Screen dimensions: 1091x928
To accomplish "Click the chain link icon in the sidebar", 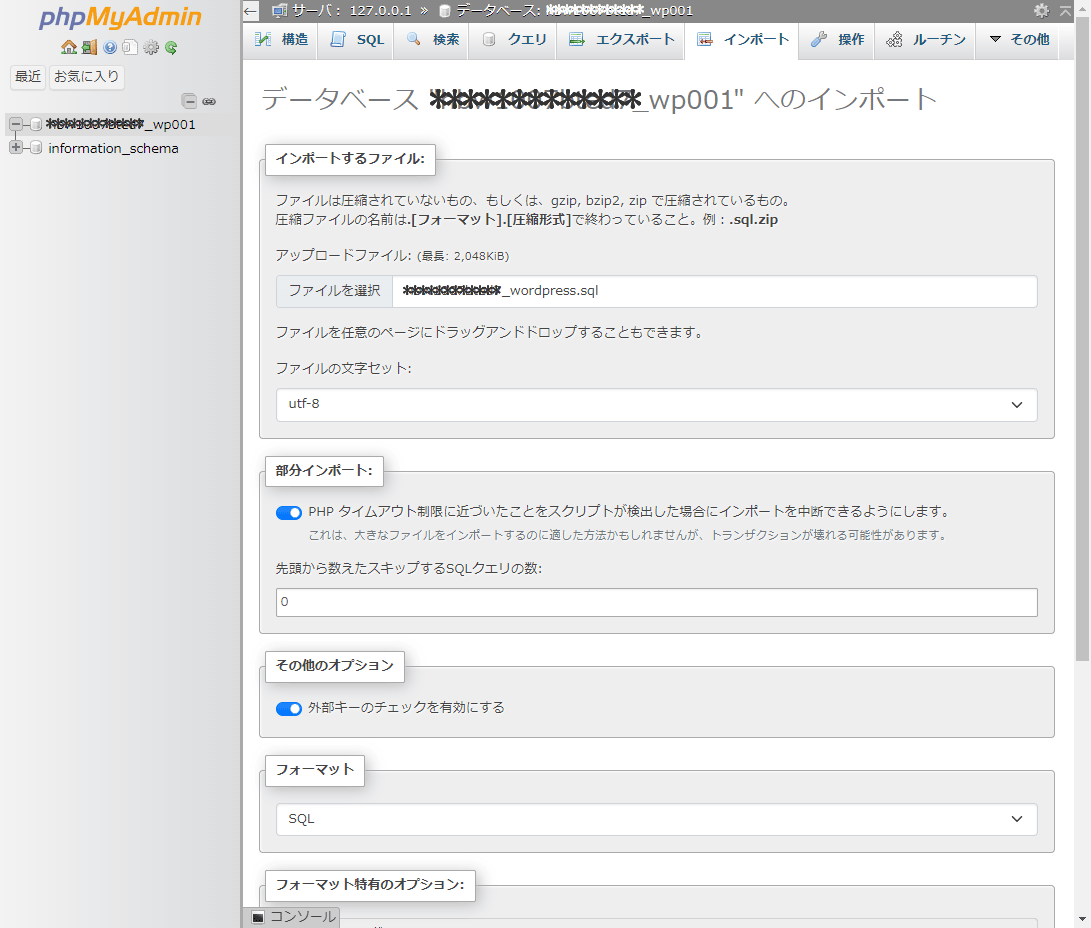I will pyautogui.click(x=209, y=101).
